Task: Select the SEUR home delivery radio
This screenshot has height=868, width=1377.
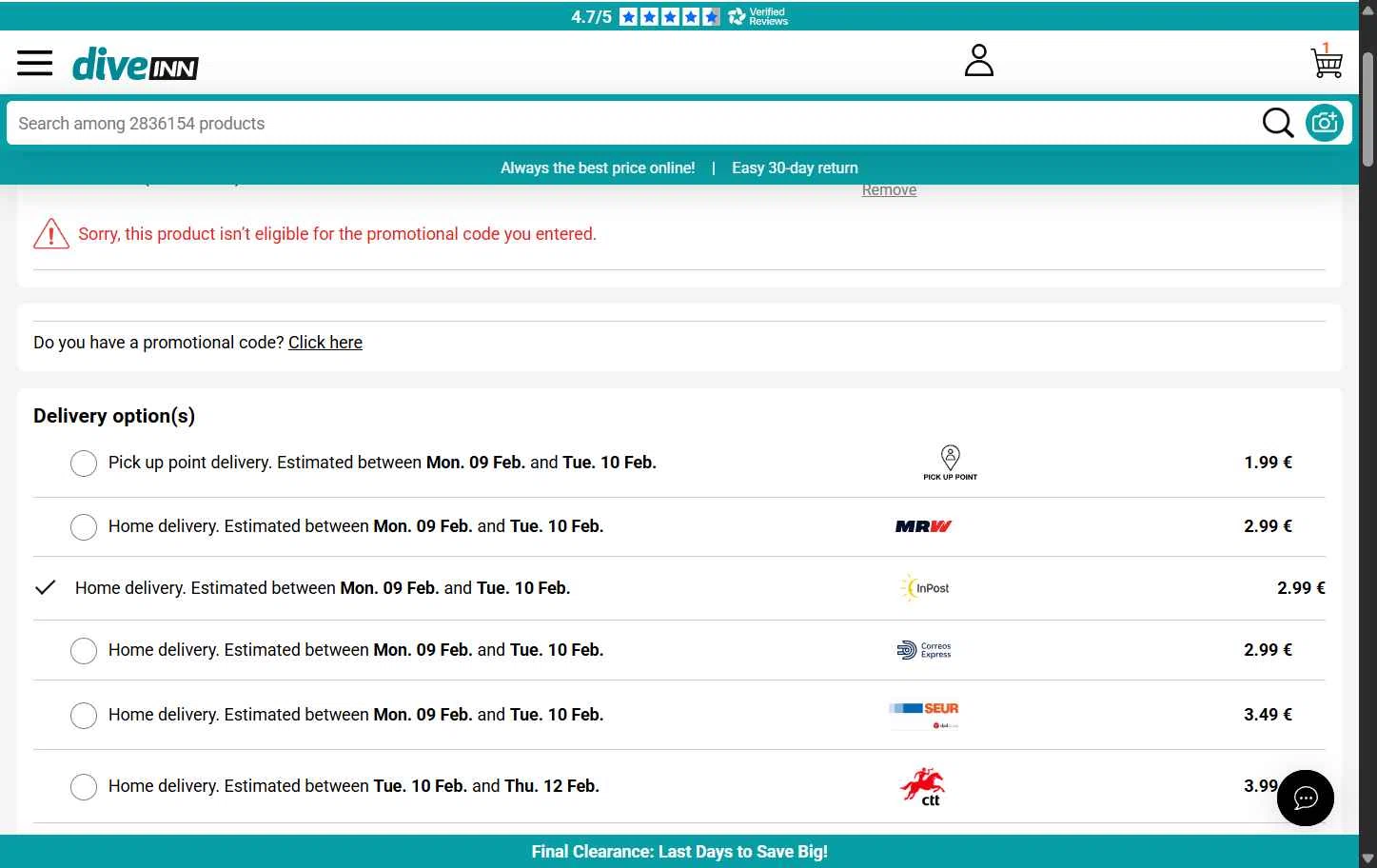Action: pyautogui.click(x=84, y=716)
